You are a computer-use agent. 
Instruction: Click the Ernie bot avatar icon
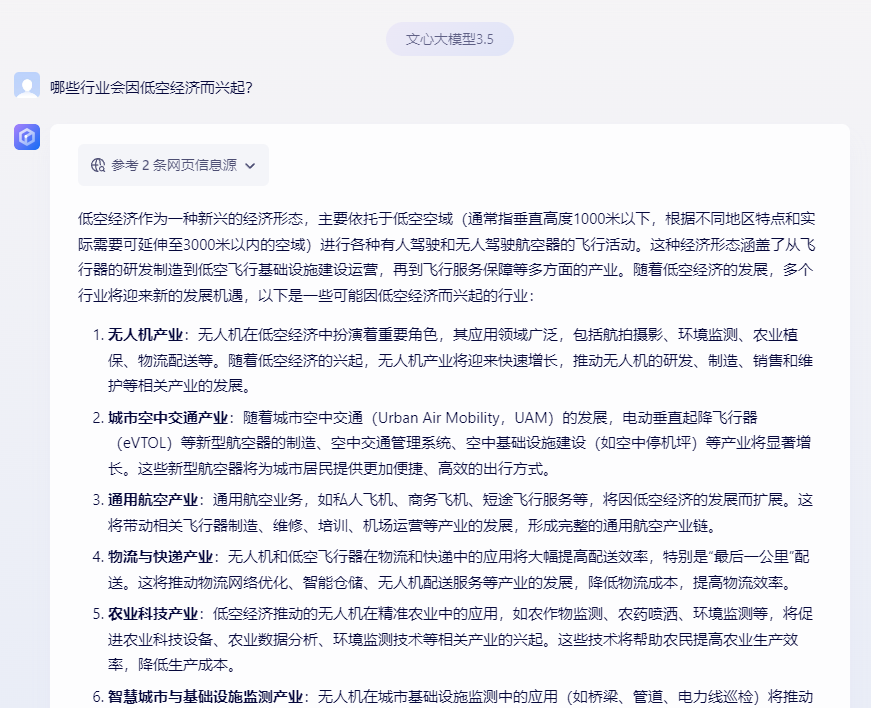(27, 137)
